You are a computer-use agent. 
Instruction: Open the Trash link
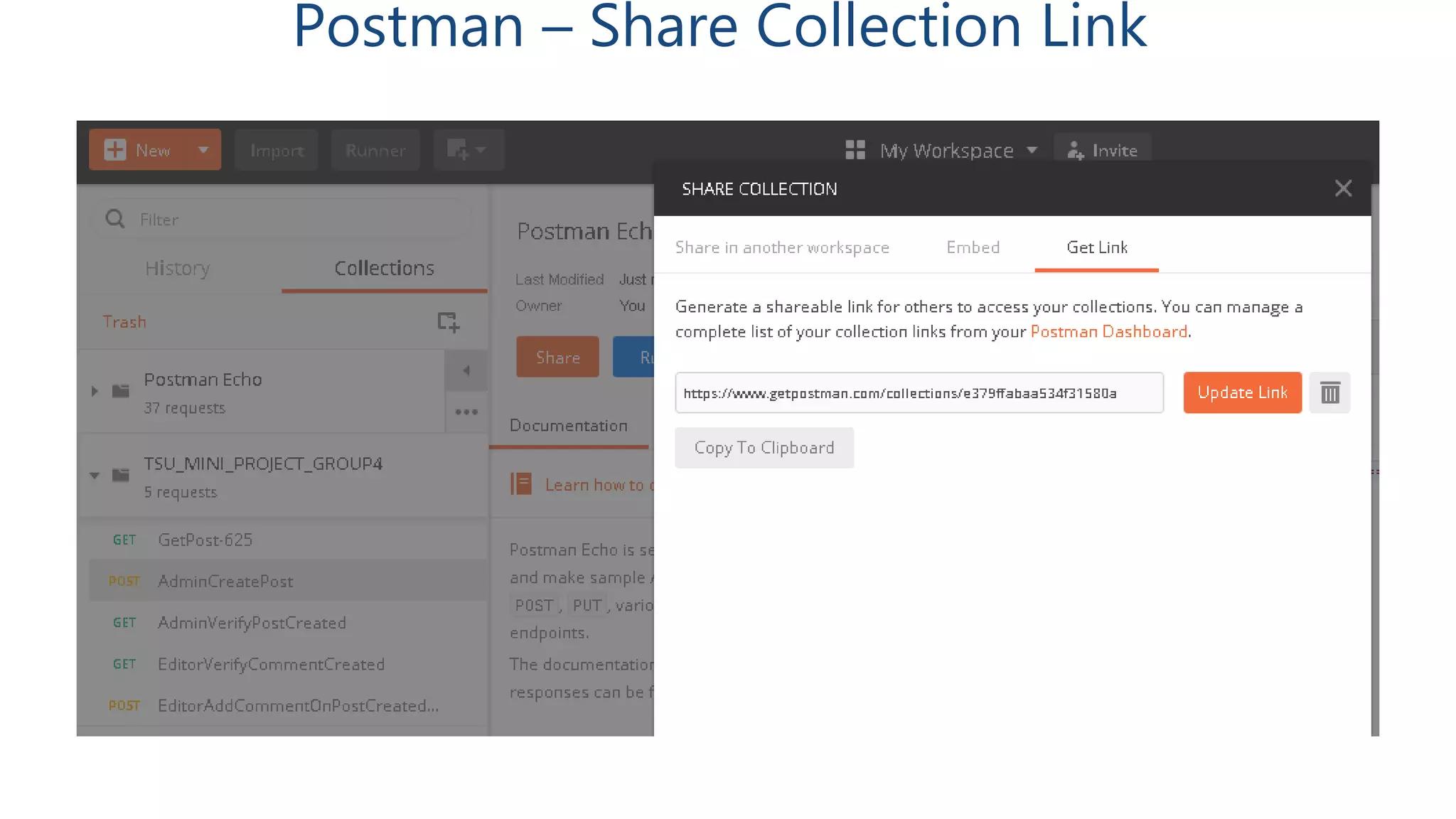point(124,322)
